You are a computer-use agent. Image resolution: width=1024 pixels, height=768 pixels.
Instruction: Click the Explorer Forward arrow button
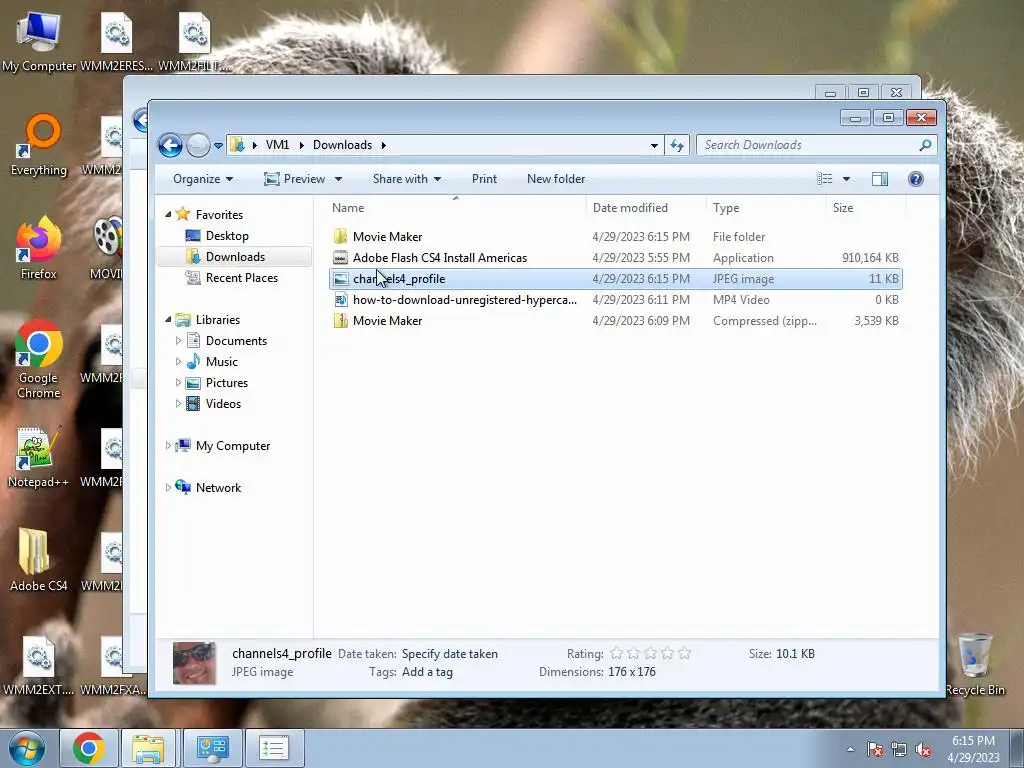point(198,145)
